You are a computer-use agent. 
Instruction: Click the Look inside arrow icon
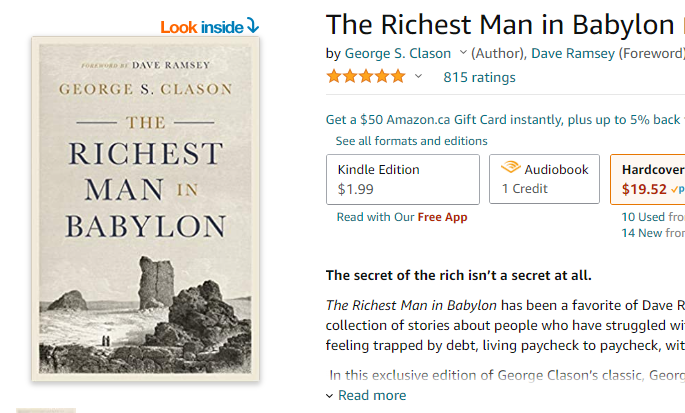[x=253, y=25]
